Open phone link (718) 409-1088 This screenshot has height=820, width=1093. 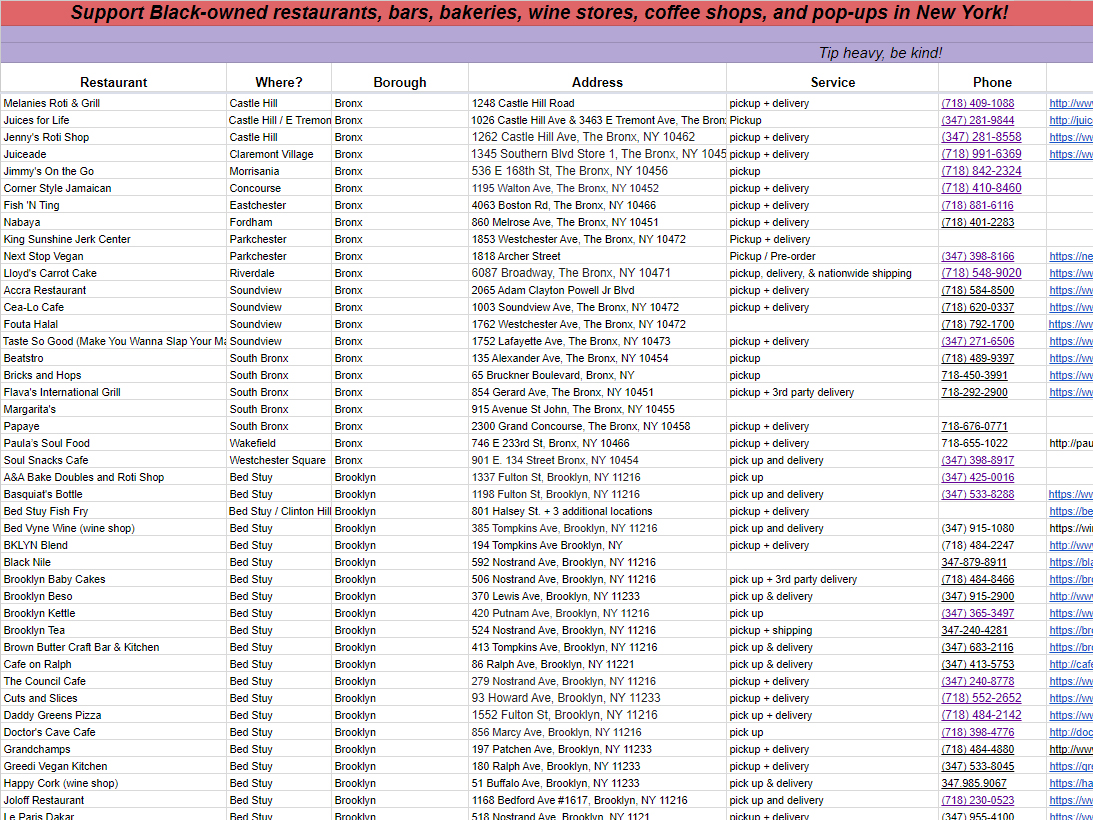[978, 103]
